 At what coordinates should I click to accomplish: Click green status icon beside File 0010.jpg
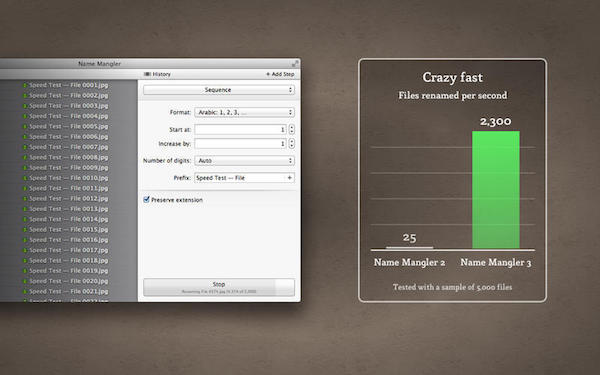pyautogui.click(x=25, y=178)
